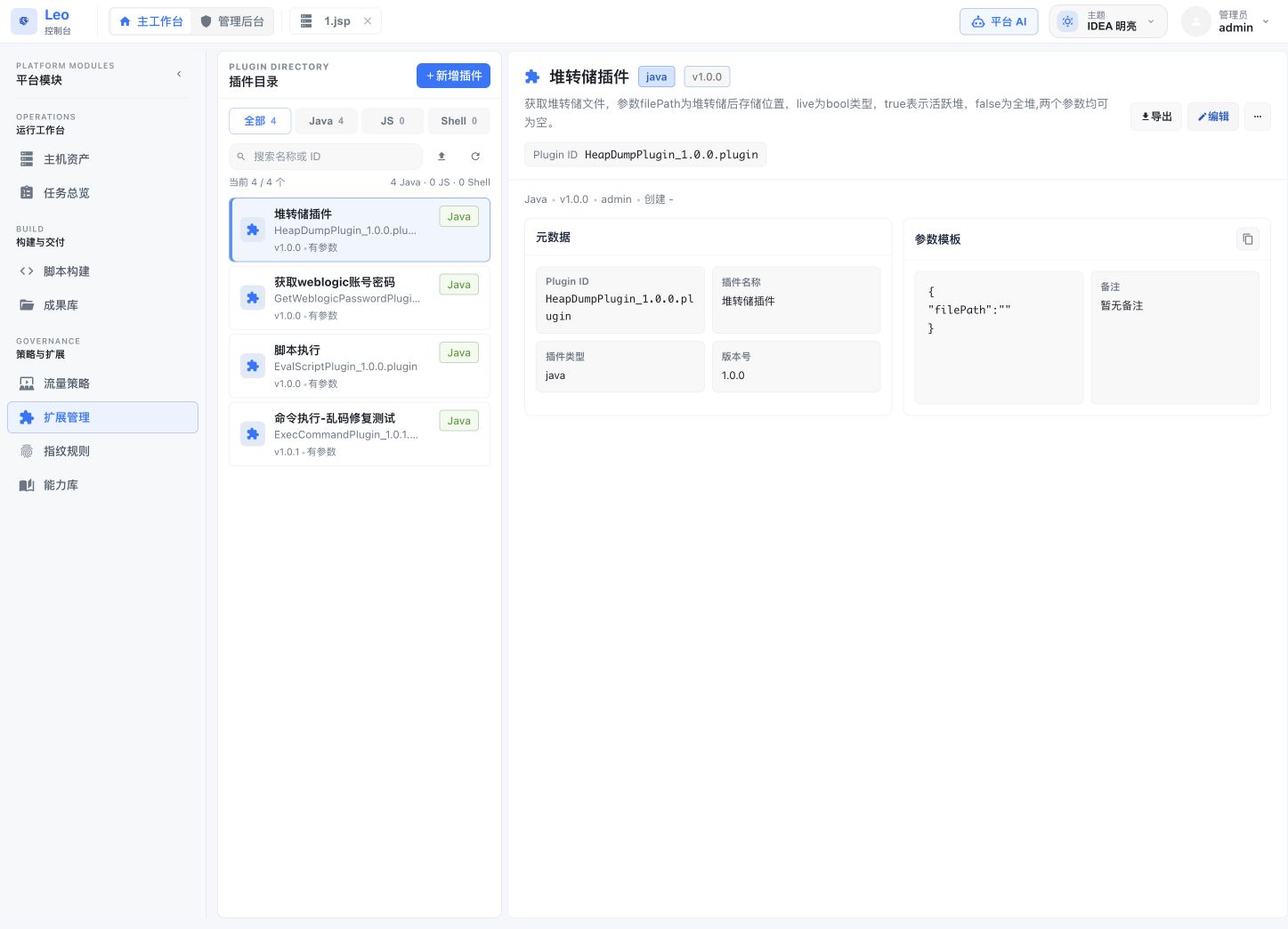Click the java badge in header
Screen dimensions: 1288x929
(657, 77)
